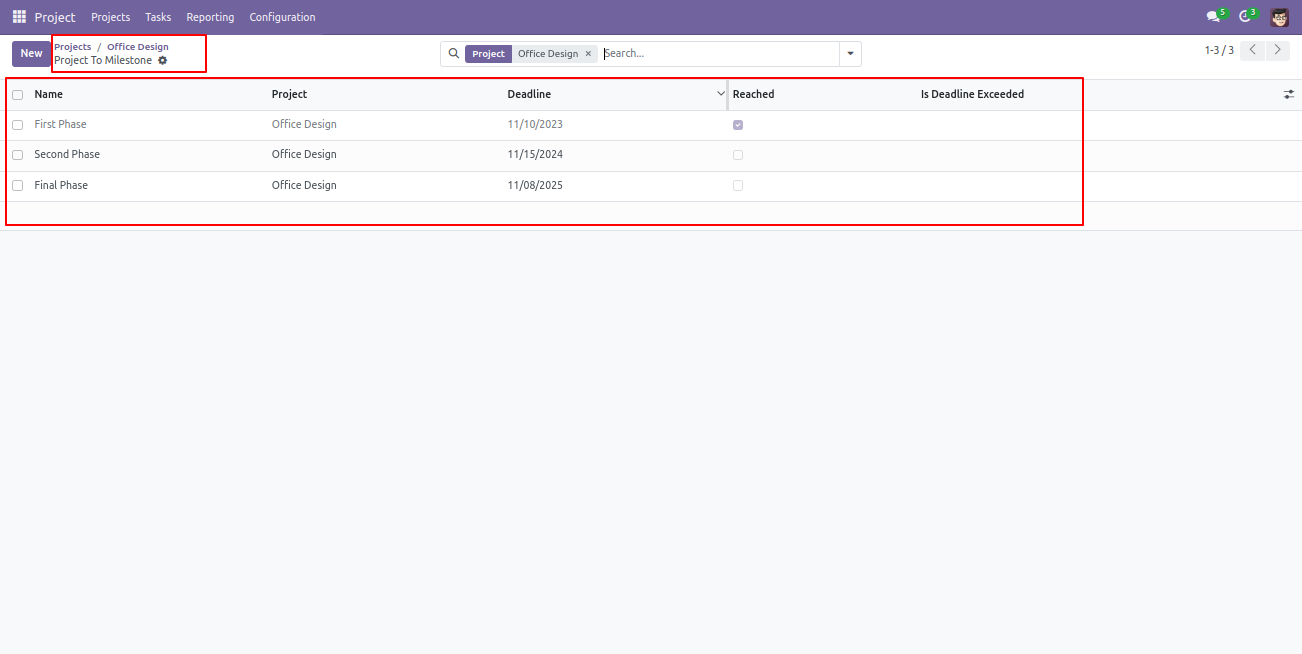Toggle the select-all header checkbox
The height and width of the screenshot is (654, 1302).
coord(17,95)
